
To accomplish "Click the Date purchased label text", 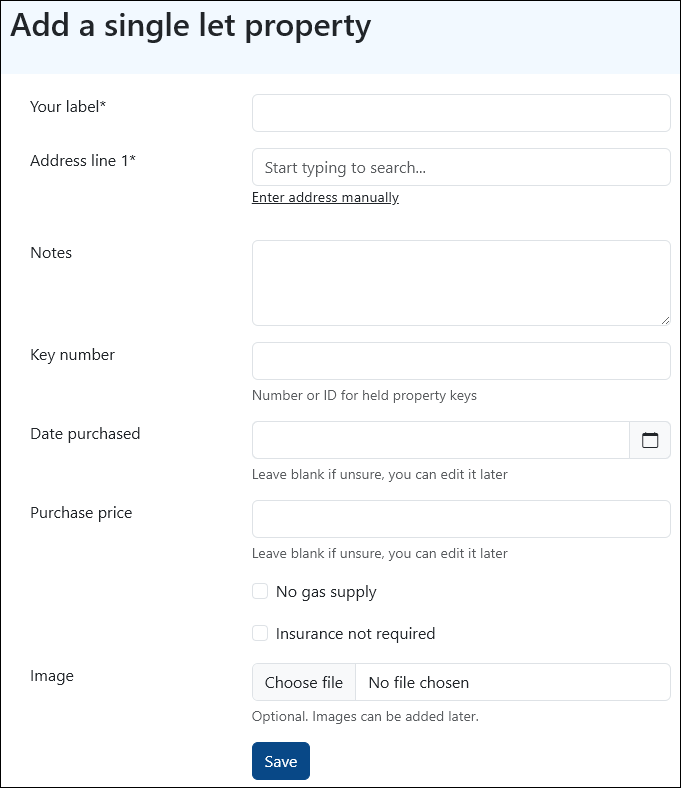I will [85, 434].
